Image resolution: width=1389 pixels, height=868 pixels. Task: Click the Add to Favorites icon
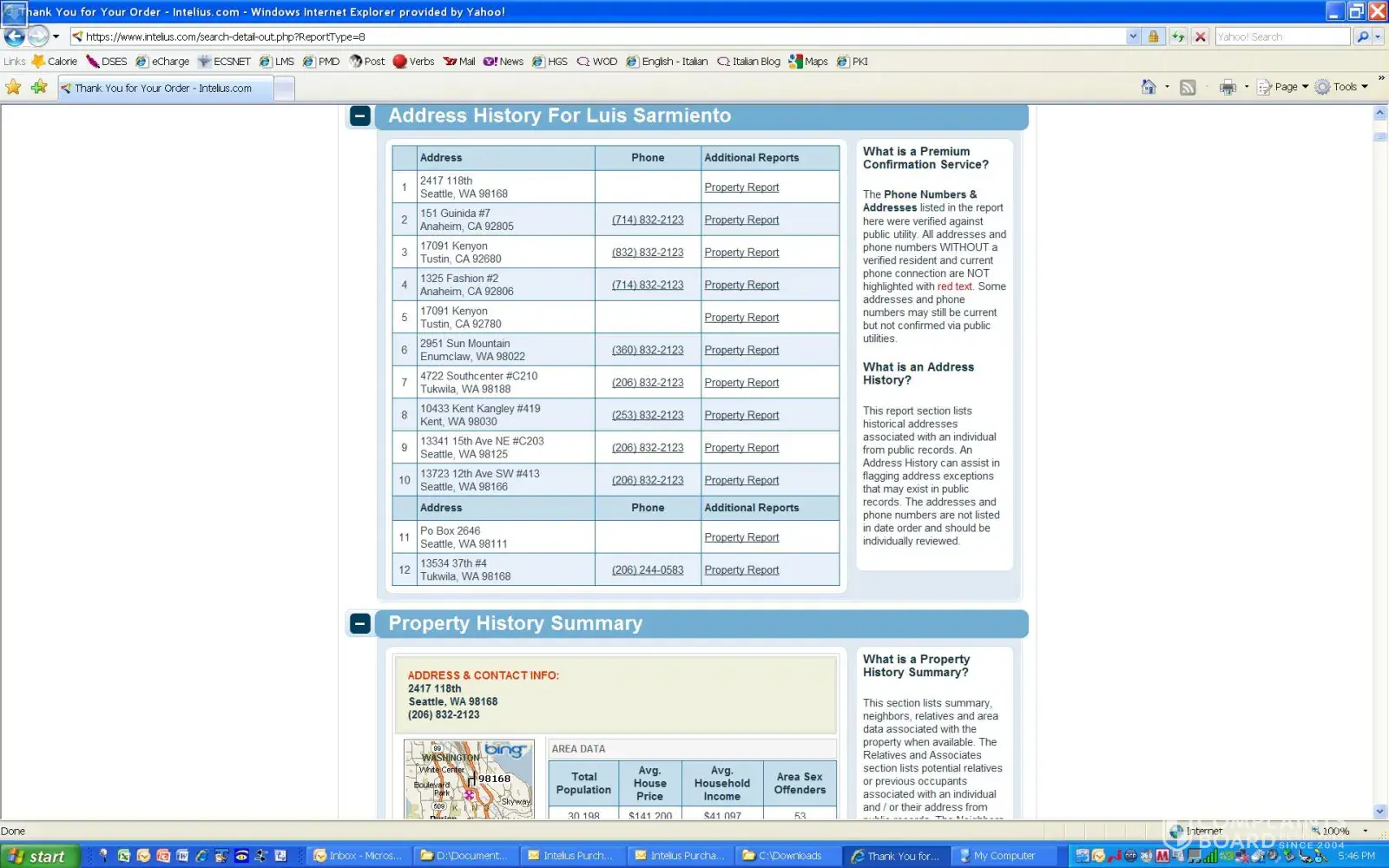(x=39, y=87)
